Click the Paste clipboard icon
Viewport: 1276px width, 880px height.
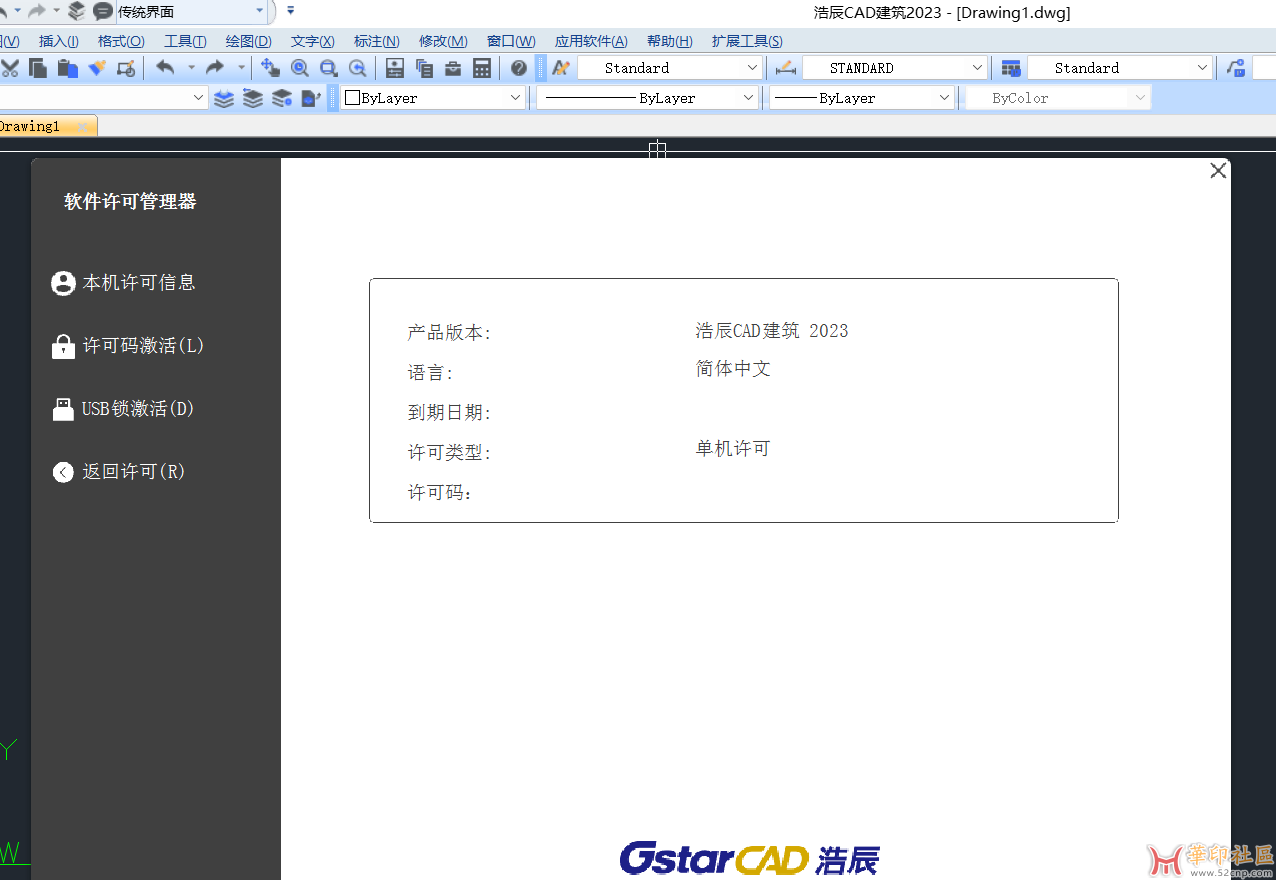coord(67,68)
